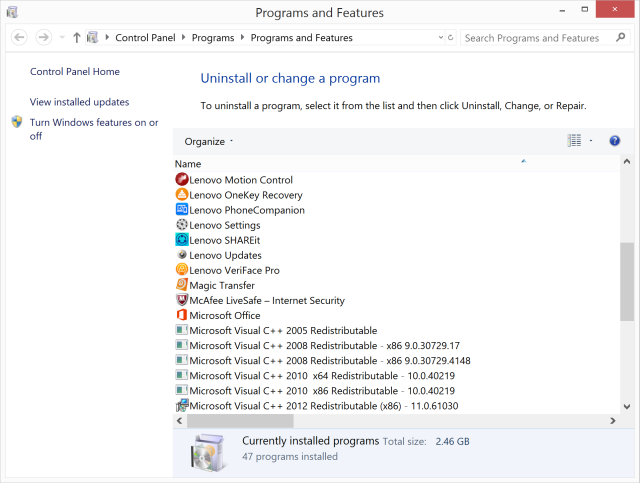Screen dimensions: 640x483
Task: Expand the arrow after Programs breadcrumb
Action: tap(242, 38)
